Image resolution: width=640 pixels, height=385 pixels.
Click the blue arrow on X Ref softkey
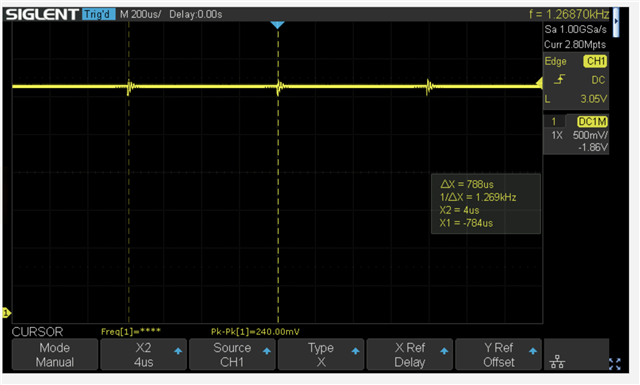tap(444, 351)
